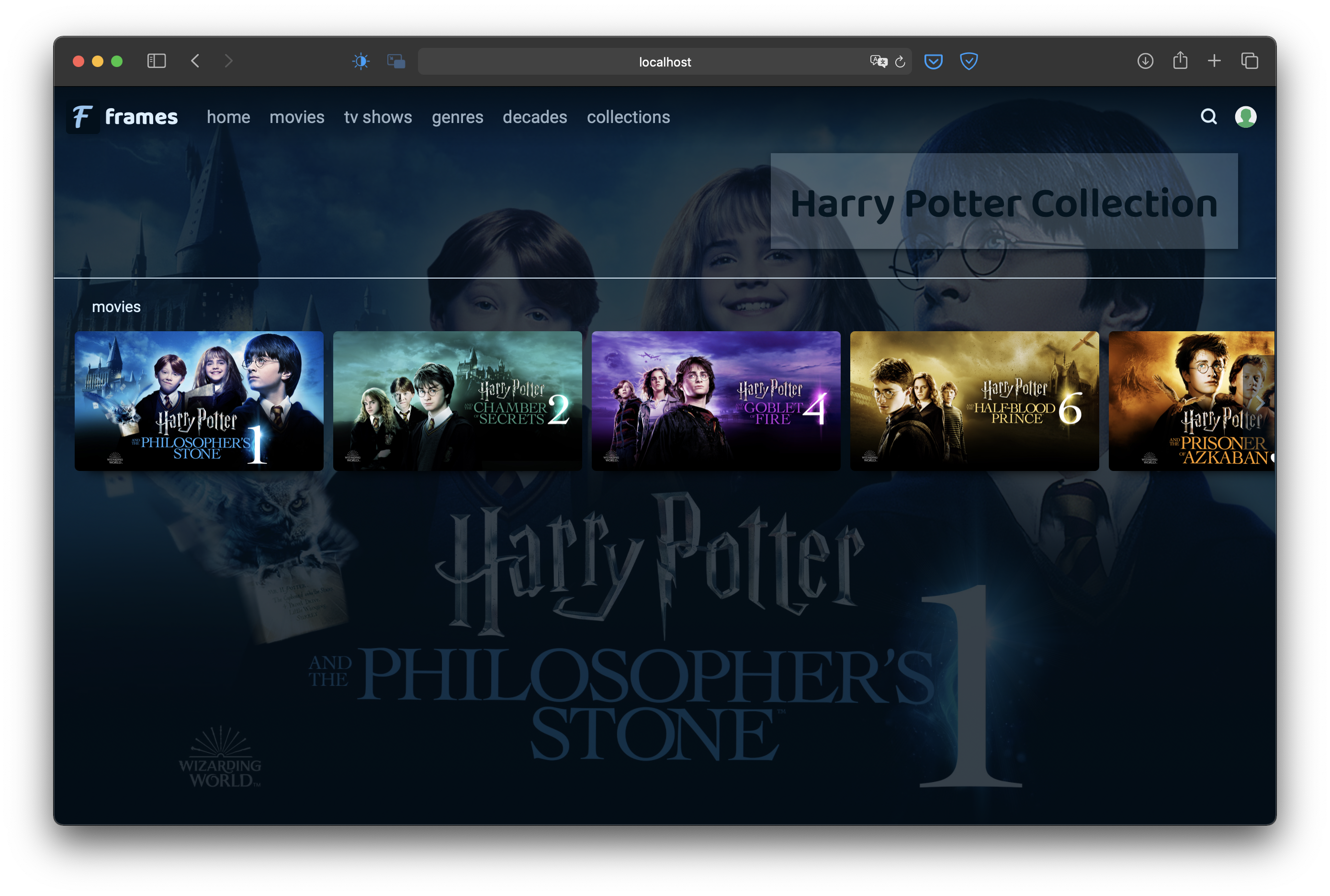The image size is (1330, 896).
Task: Click the frames logo icon
Action: coord(83,117)
